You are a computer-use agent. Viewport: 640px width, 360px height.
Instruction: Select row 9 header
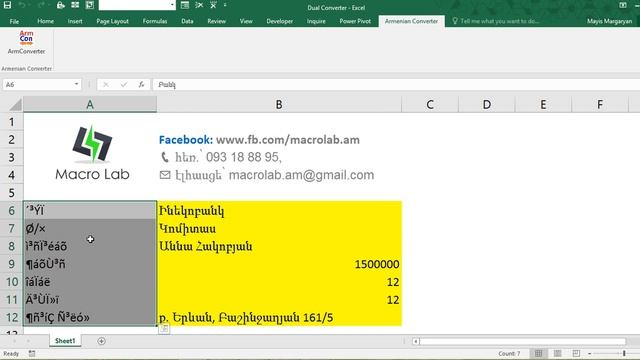coord(11,264)
